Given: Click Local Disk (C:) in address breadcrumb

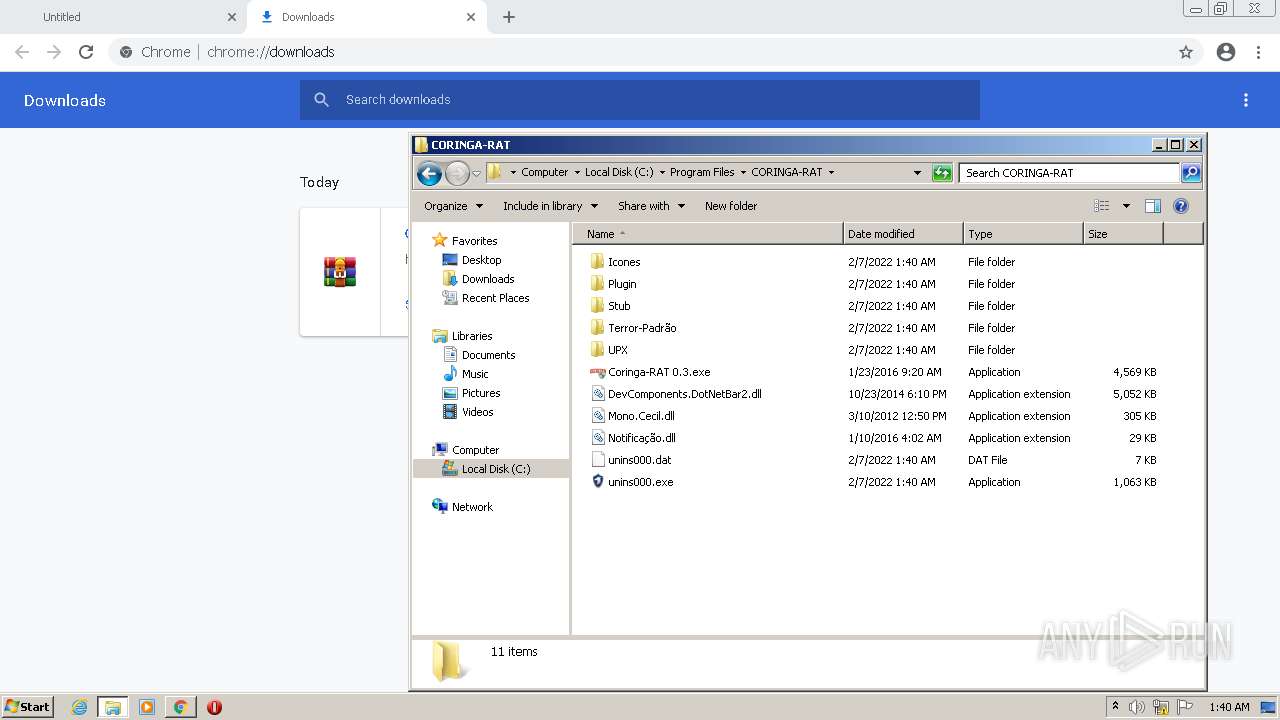Looking at the screenshot, I should click(x=619, y=172).
